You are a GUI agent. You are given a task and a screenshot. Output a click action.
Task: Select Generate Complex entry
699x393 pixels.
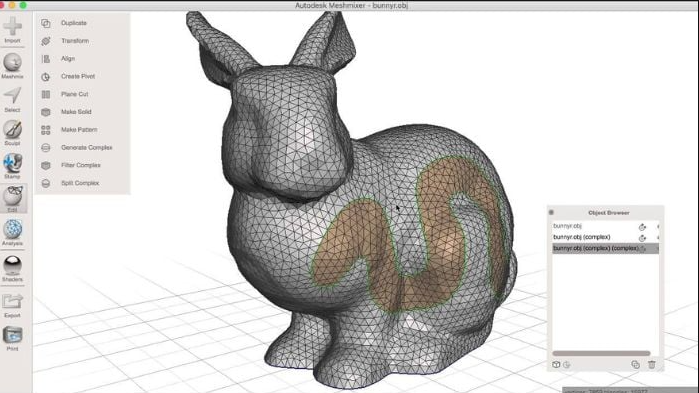point(86,147)
